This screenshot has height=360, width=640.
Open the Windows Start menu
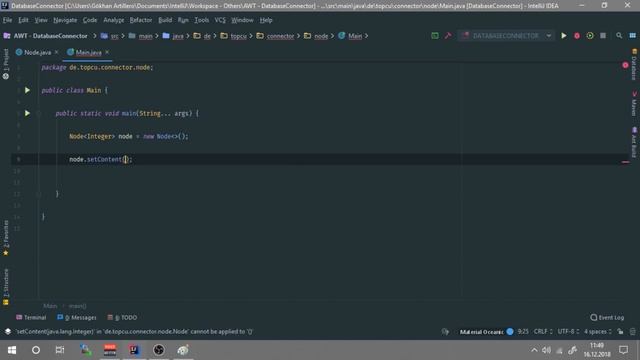[x=12, y=350]
